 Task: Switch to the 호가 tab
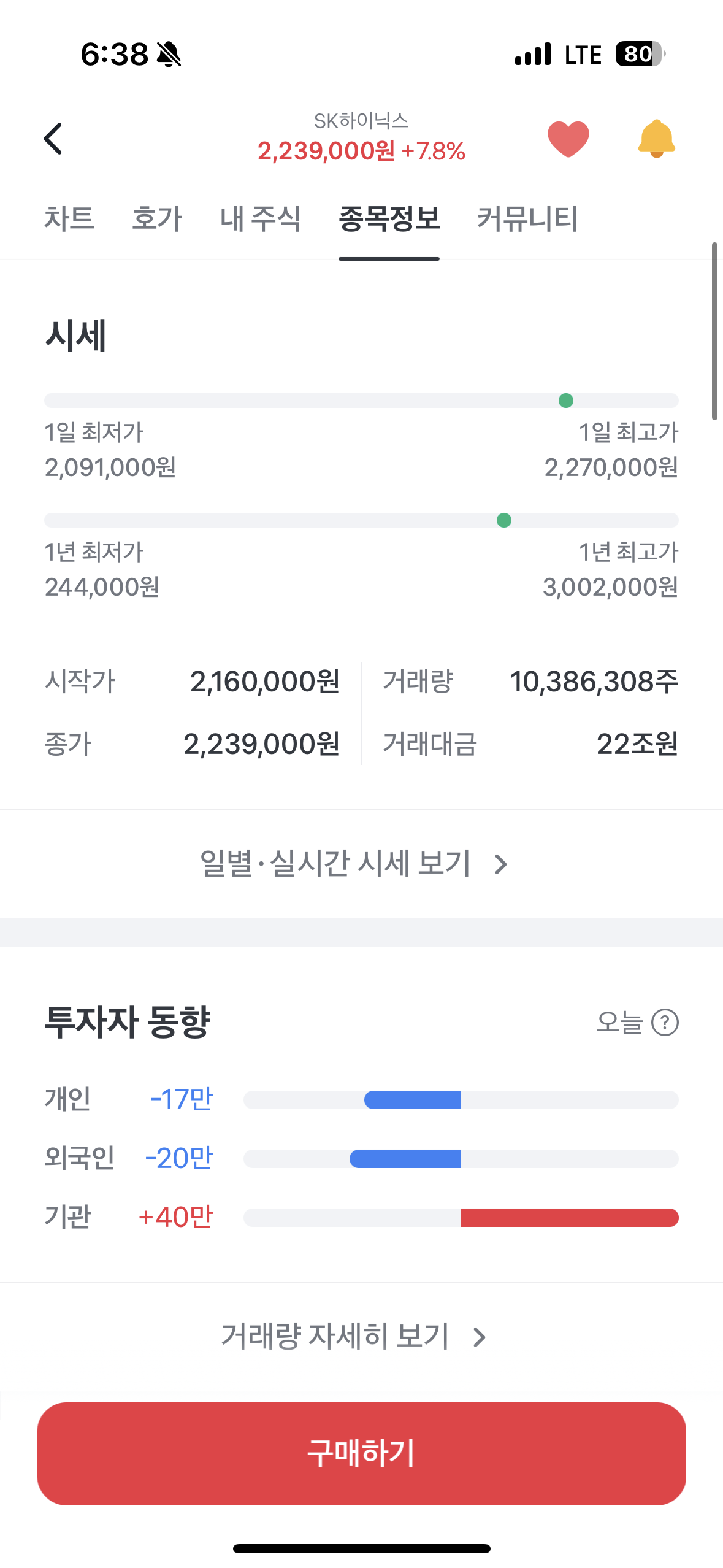tap(157, 218)
